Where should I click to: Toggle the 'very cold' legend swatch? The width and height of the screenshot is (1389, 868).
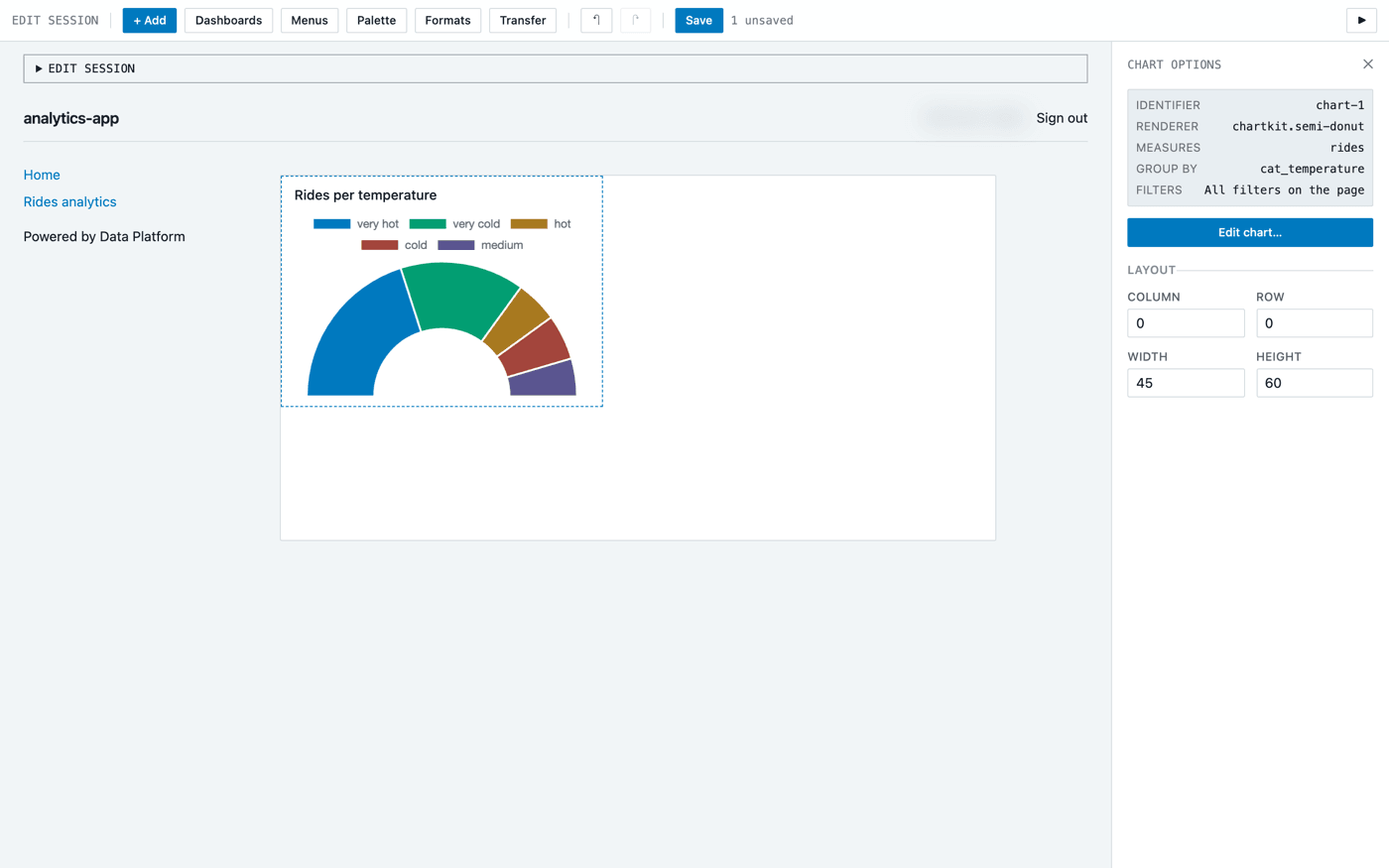[428, 224]
